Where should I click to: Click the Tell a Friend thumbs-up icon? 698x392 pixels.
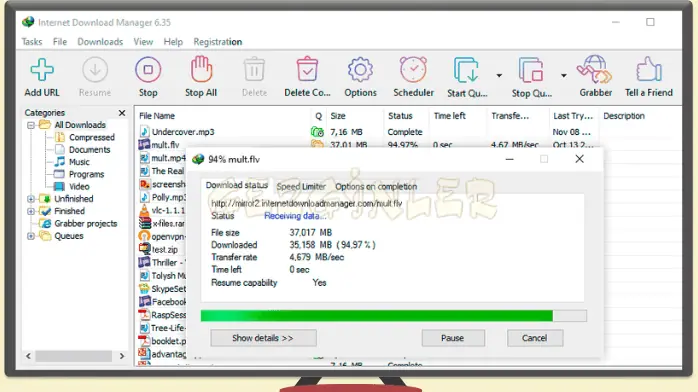click(649, 69)
